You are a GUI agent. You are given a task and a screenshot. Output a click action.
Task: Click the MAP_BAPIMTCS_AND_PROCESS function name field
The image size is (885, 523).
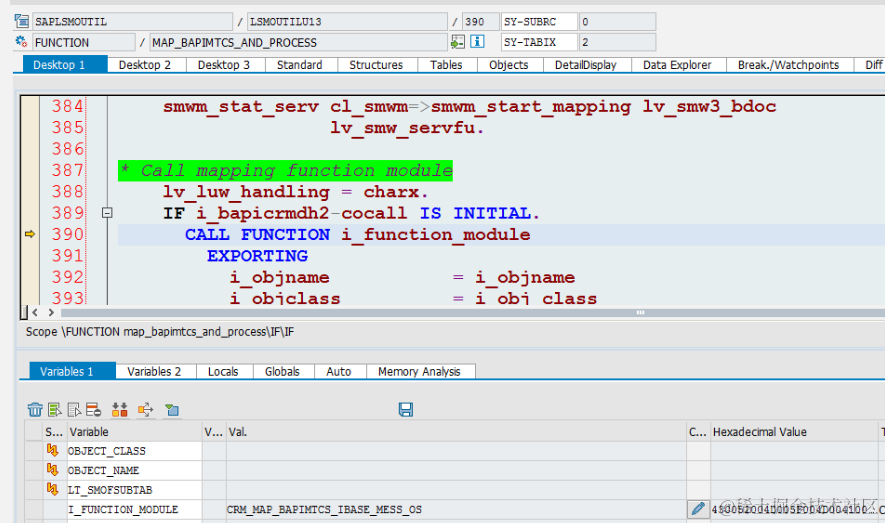click(x=299, y=42)
